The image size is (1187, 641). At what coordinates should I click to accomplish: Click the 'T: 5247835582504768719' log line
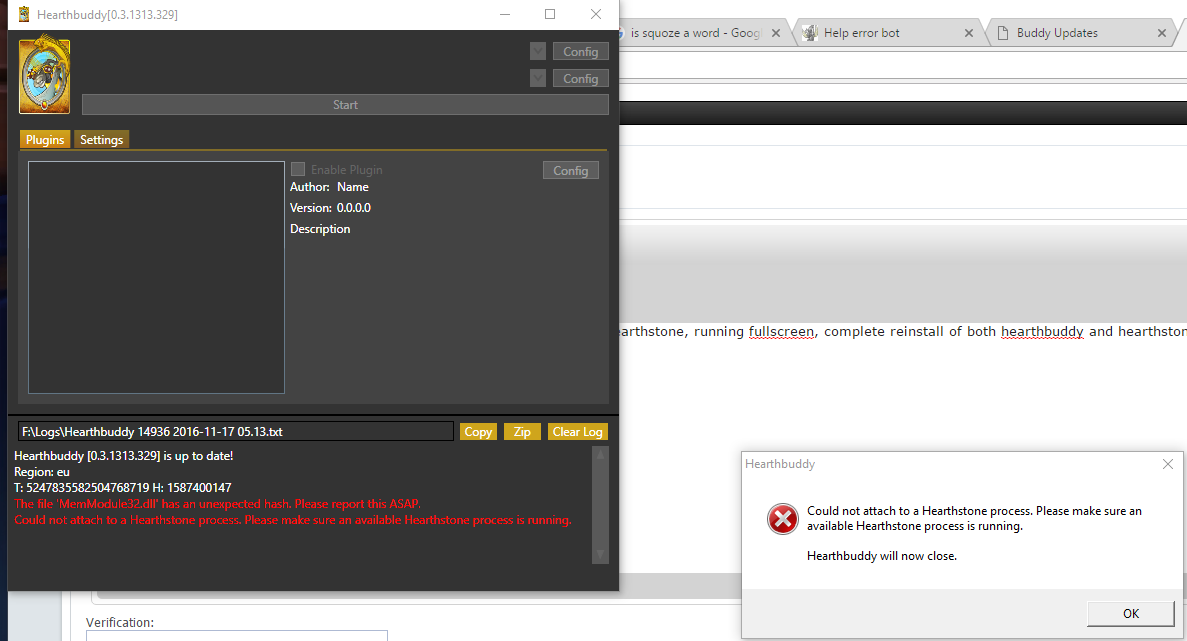tap(123, 488)
